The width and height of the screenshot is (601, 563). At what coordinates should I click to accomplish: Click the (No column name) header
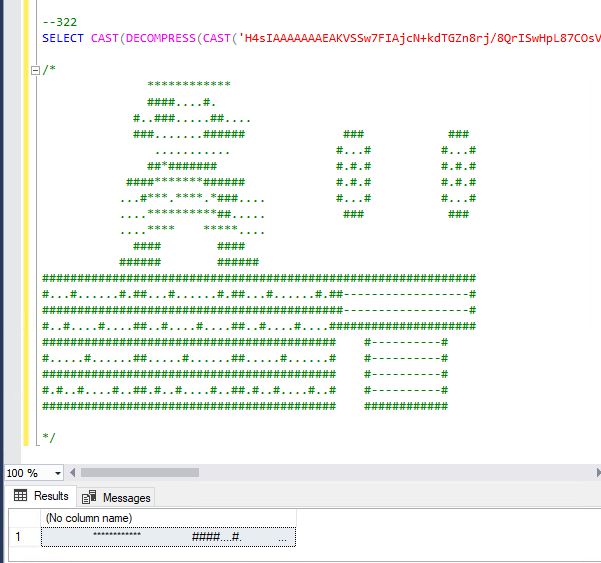point(168,518)
